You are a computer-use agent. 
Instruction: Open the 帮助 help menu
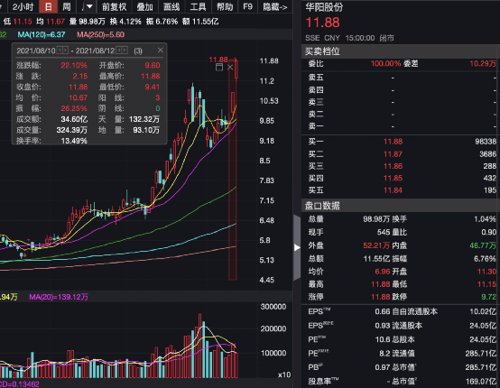coord(225,7)
